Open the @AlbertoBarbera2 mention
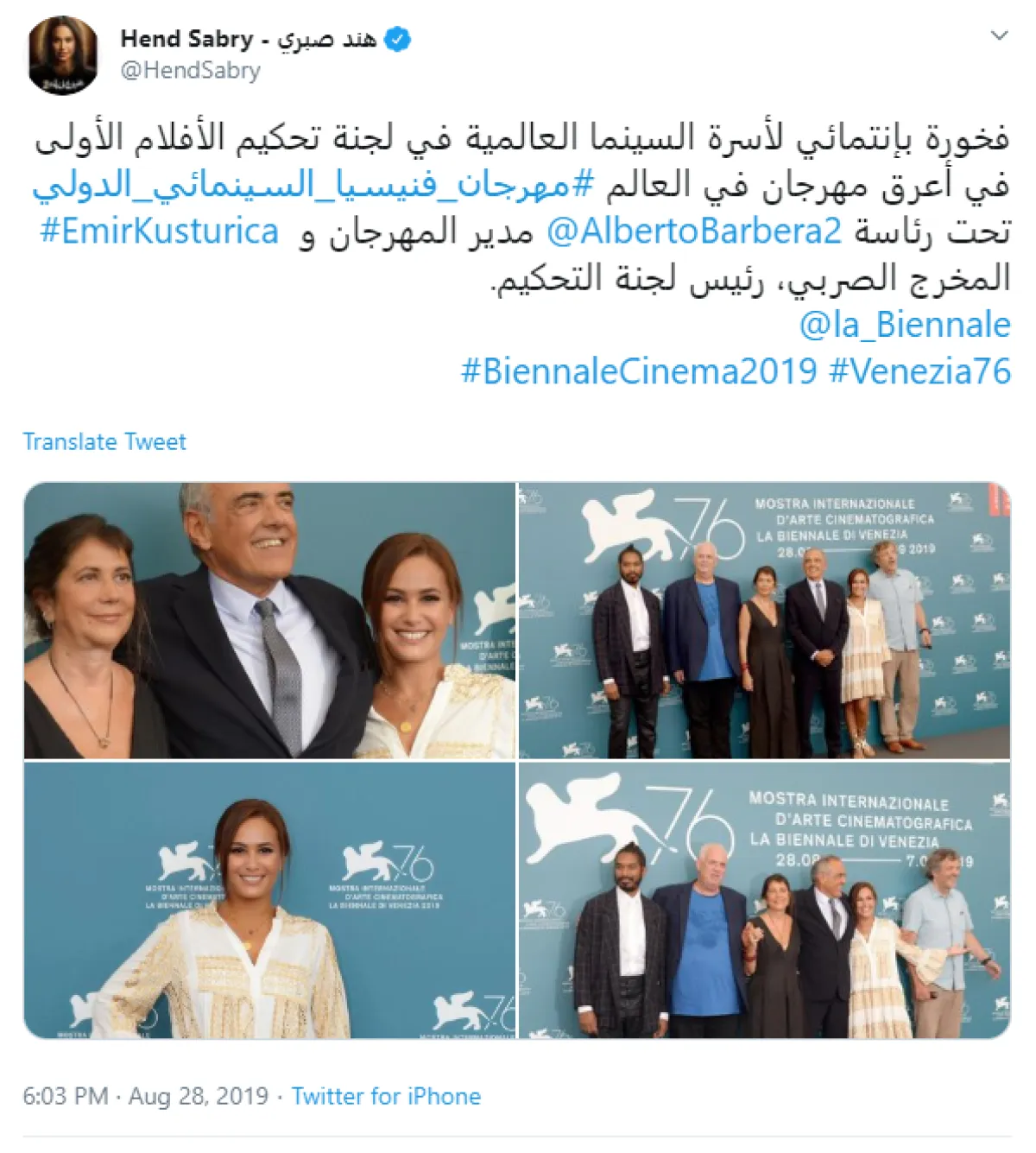 coord(694,231)
